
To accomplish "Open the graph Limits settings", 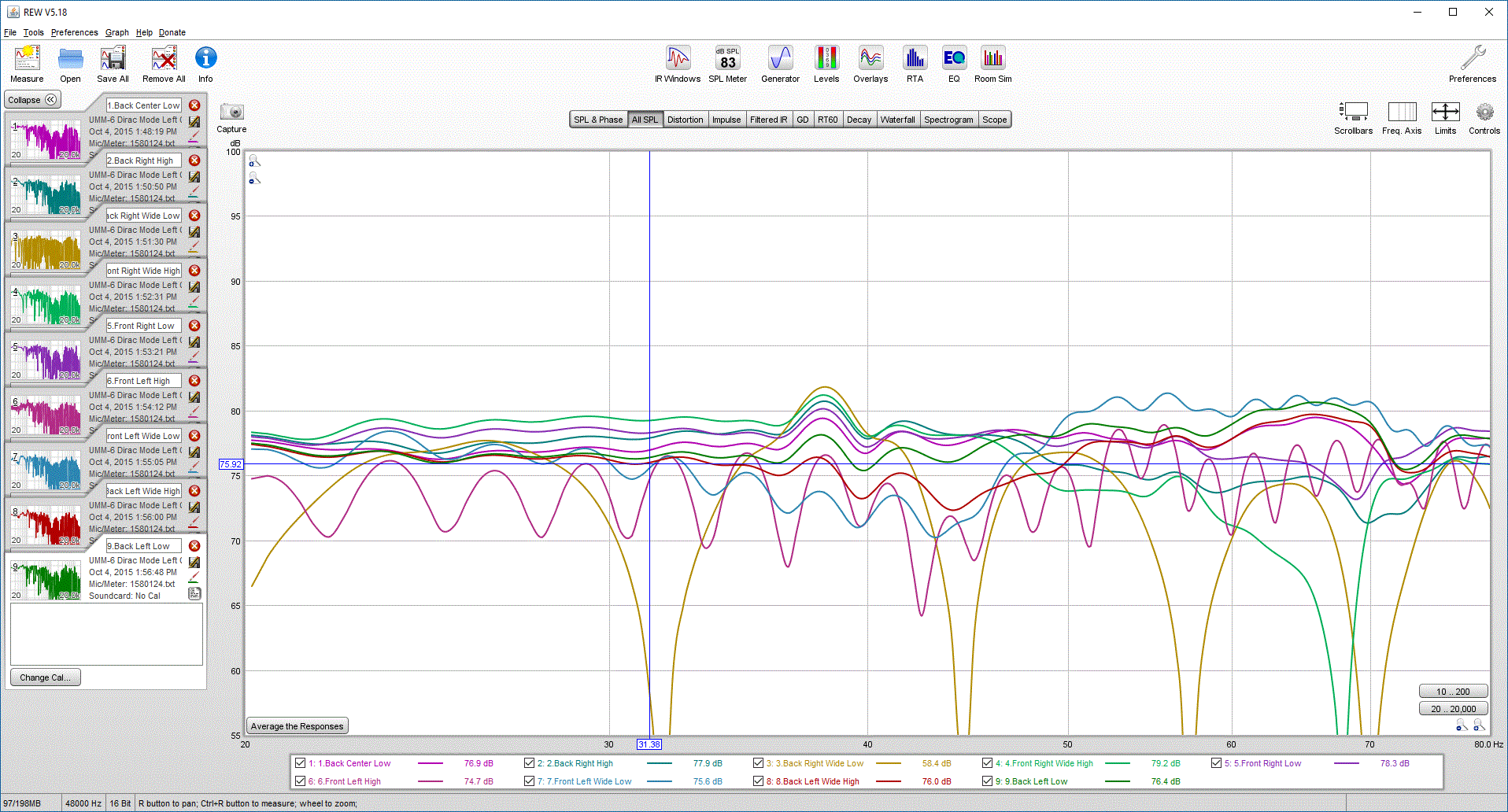I will [x=1445, y=118].
